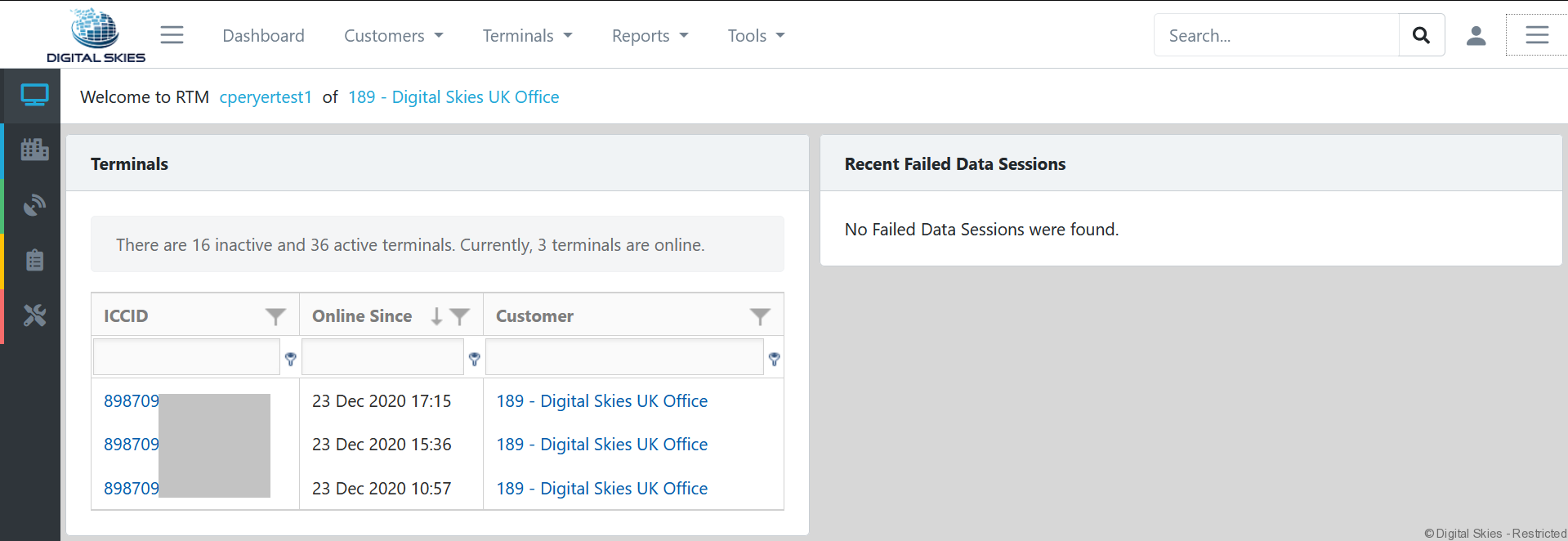Click the cperyertest1 username link

(266, 97)
